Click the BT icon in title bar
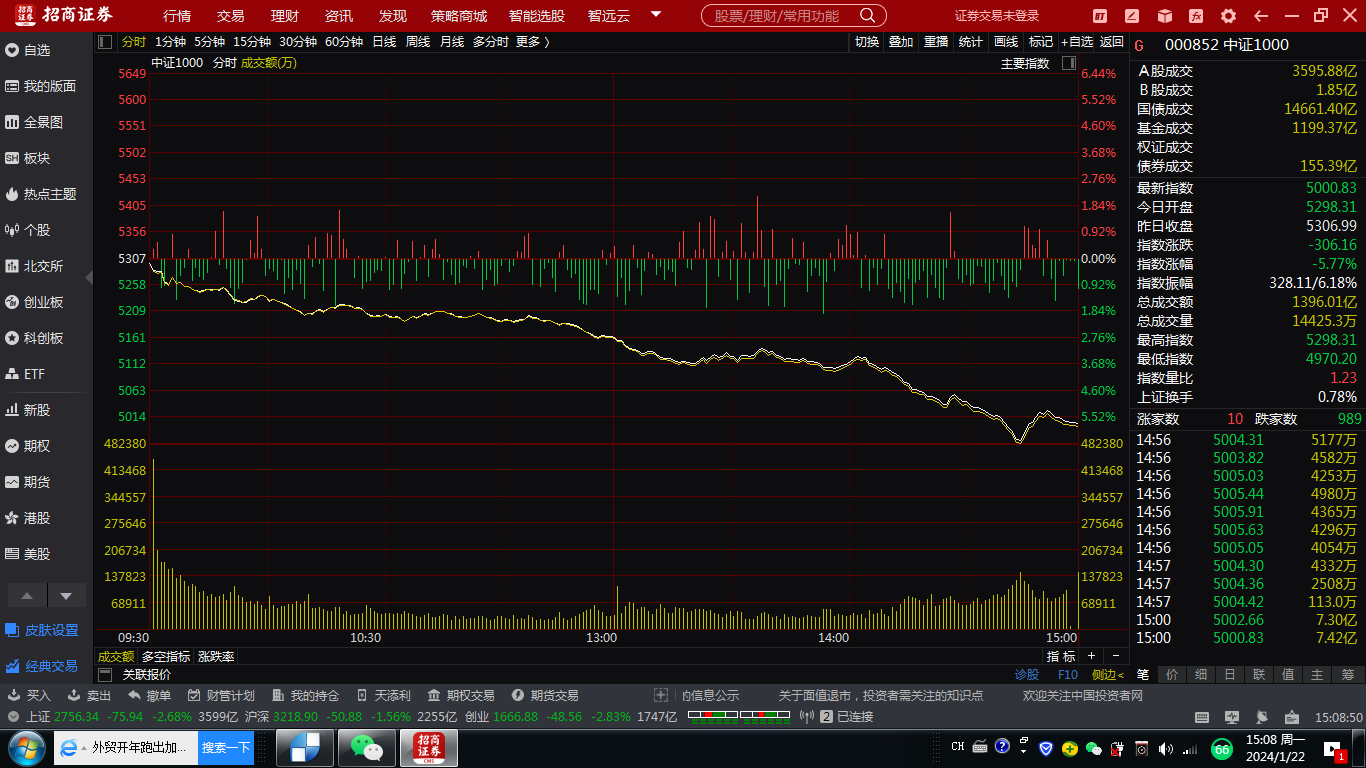This screenshot has height=768, width=1366. 1100,16
